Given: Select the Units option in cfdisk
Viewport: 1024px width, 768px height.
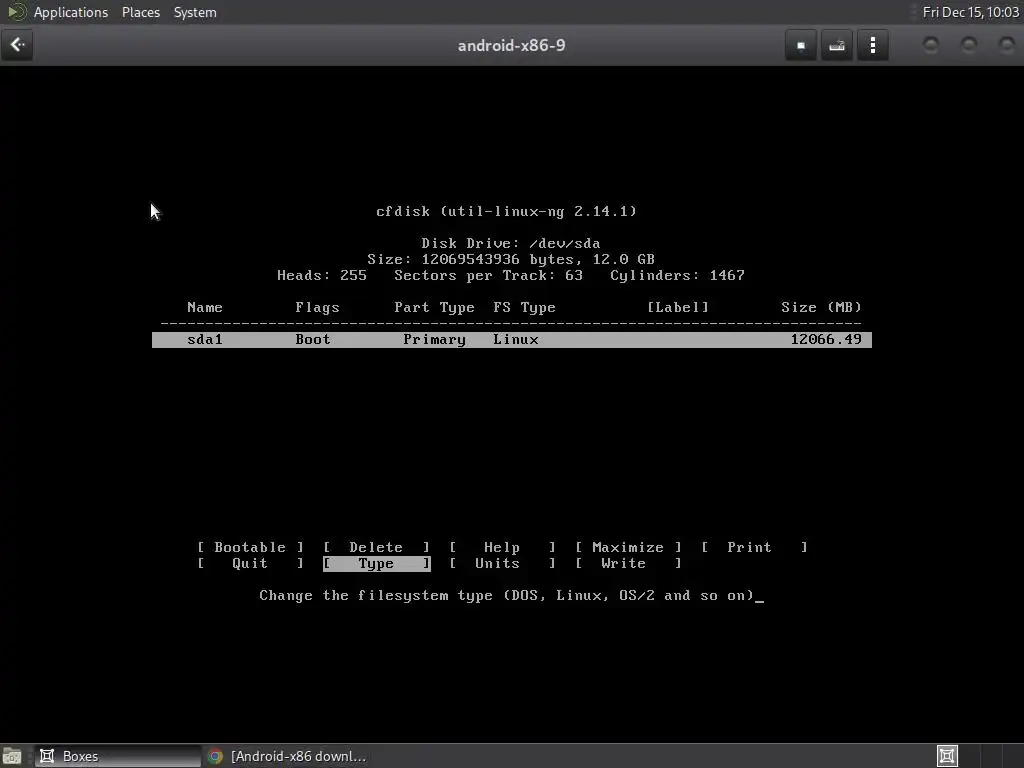Looking at the screenshot, I should point(502,564).
